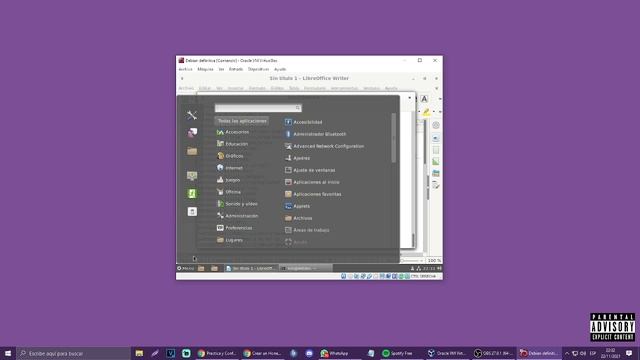The height and width of the screenshot is (360, 640).
Task: Open Accesorios category
Action: click(233, 132)
